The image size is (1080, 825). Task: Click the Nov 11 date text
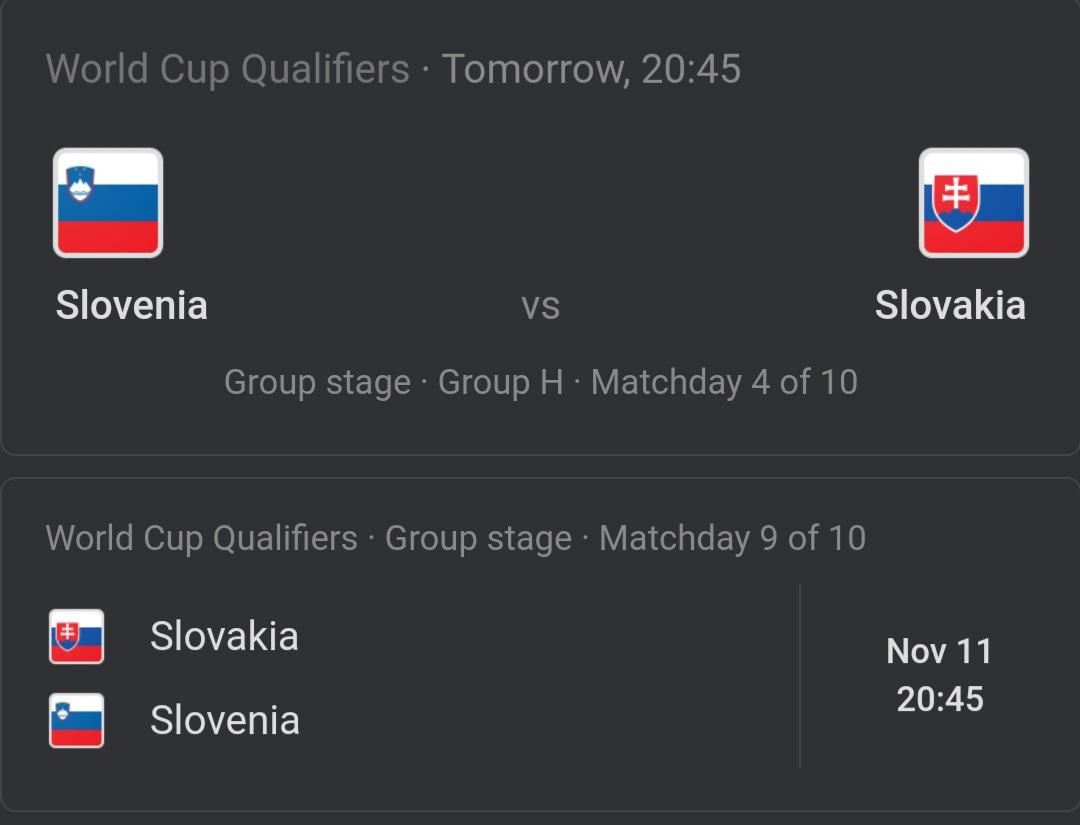point(938,652)
